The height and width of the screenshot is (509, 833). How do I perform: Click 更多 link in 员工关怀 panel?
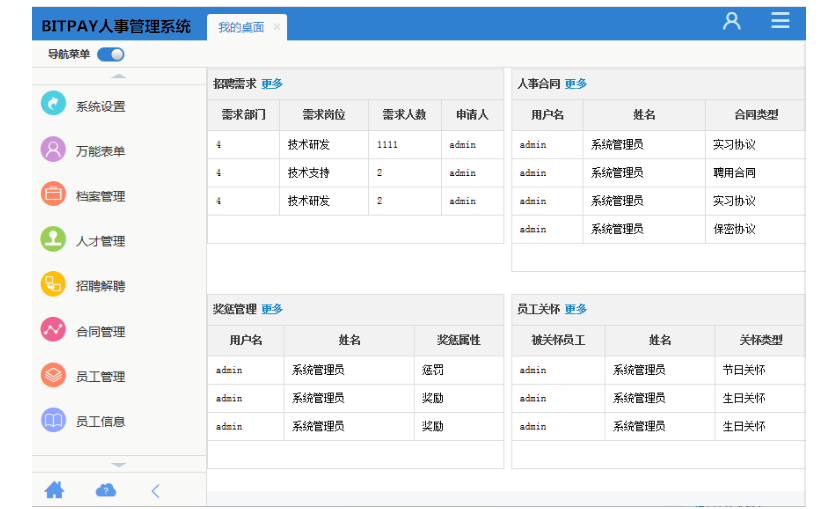point(576,309)
